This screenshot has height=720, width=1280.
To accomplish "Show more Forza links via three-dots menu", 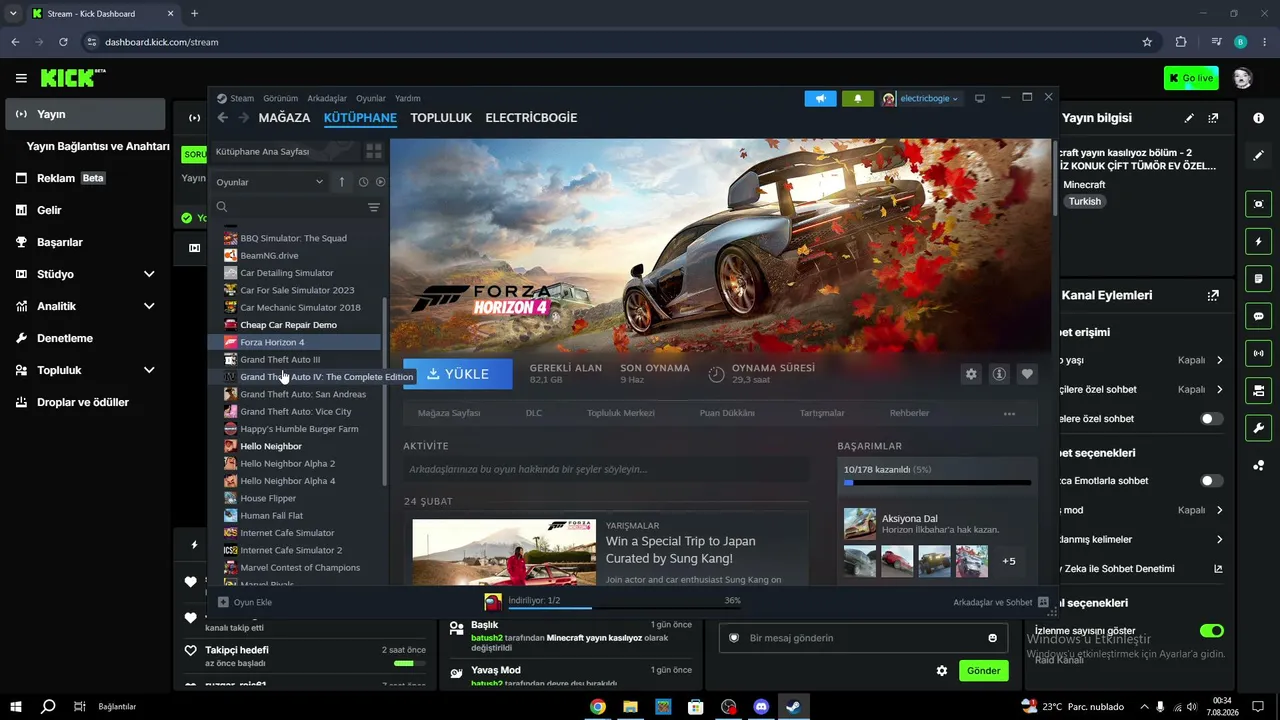I will (1009, 413).
